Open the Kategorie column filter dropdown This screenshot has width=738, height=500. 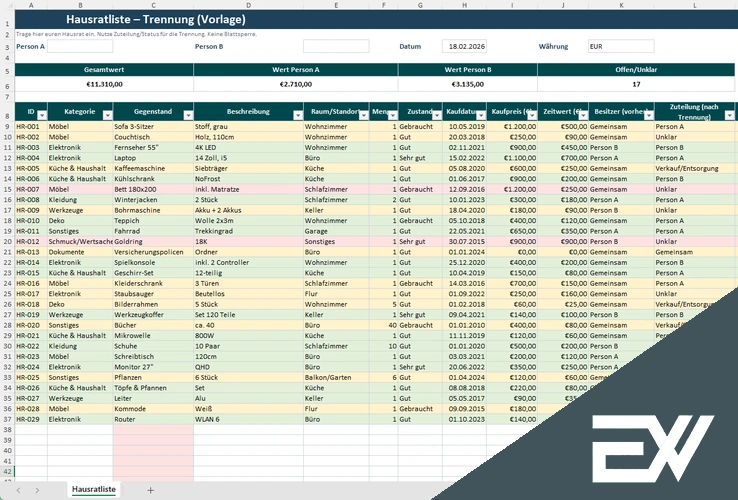click(108, 115)
